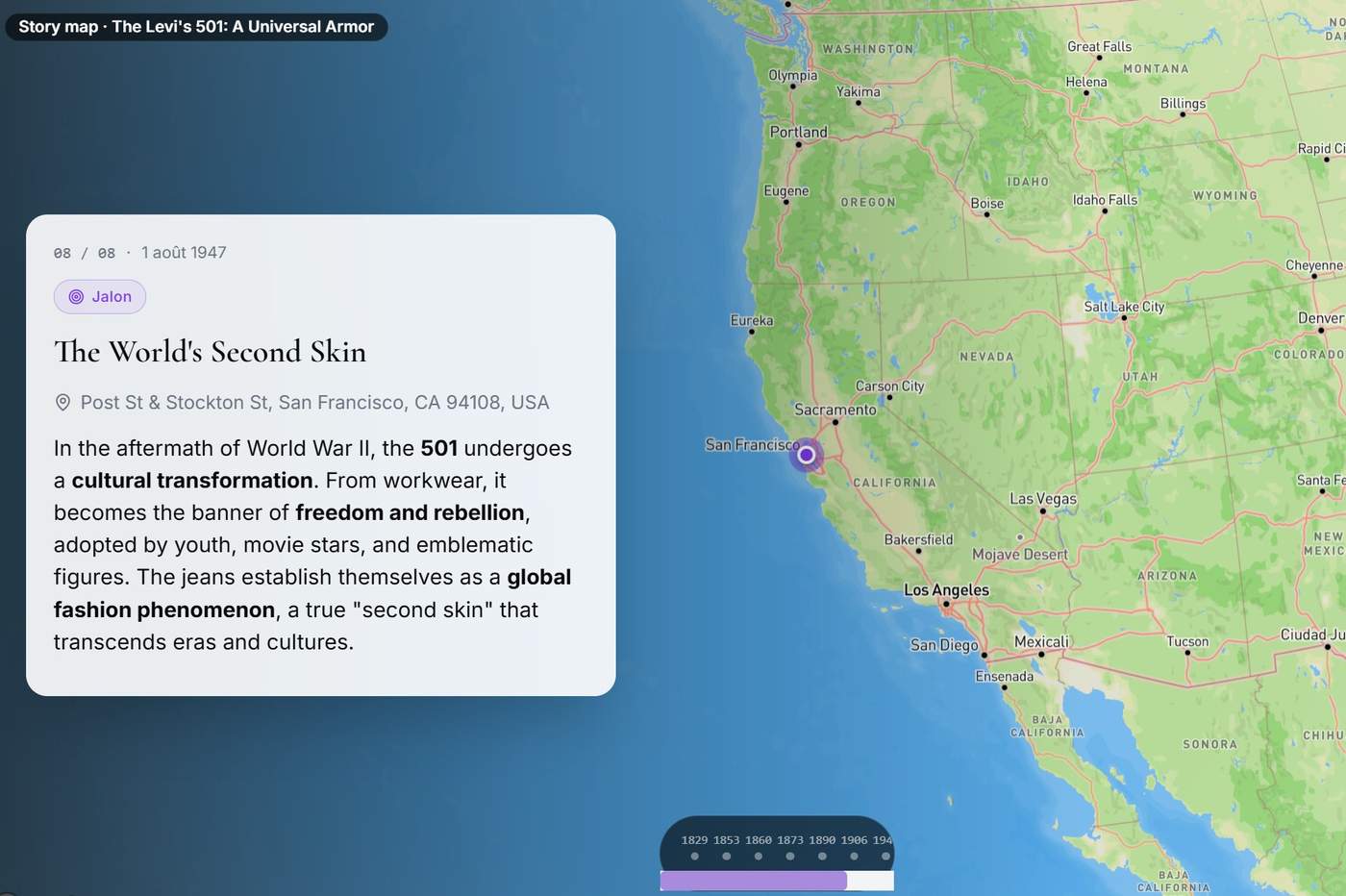Click the San Diego map label
Image resolution: width=1346 pixels, height=896 pixels.
pyautogui.click(x=944, y=645)
